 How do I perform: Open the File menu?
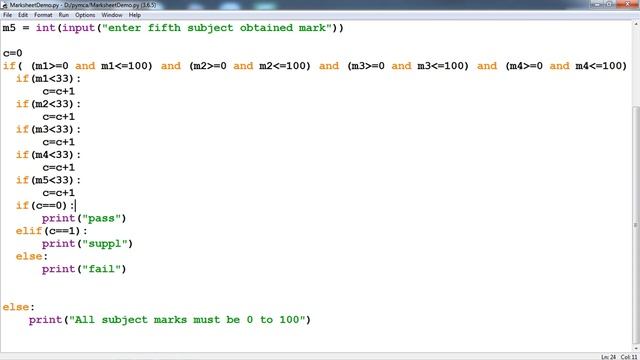(x=7, y=15)
